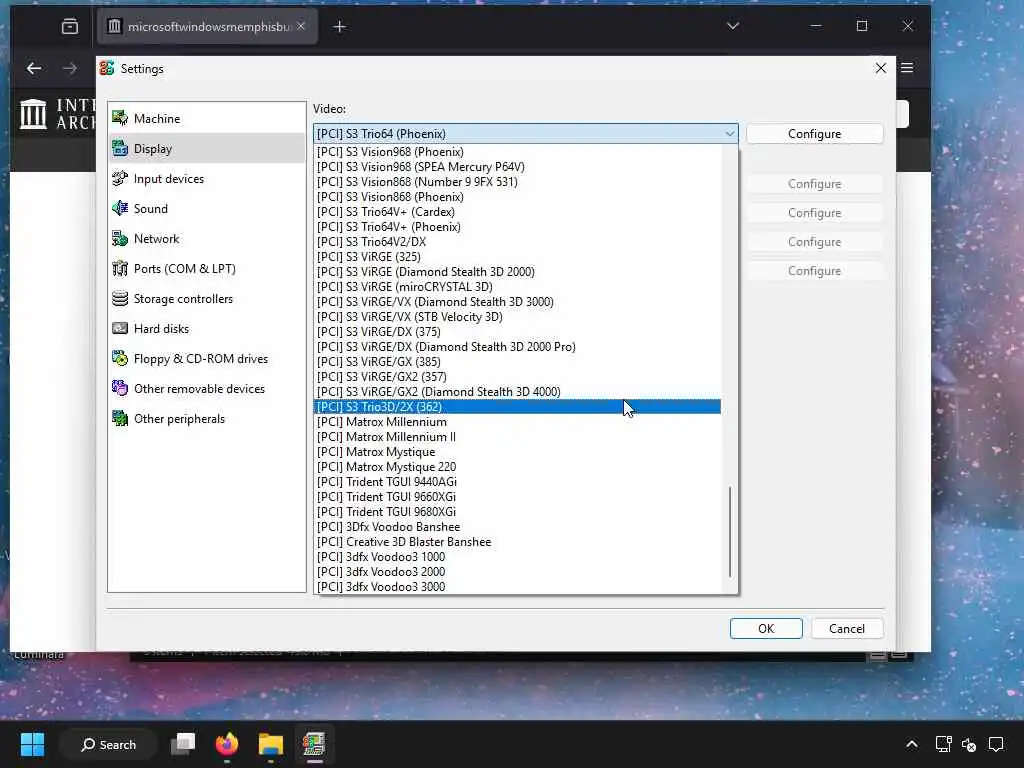Open Other peripherals settings
The width and height of the screenshot is (1024, 768).
click(x=206, y=419)
